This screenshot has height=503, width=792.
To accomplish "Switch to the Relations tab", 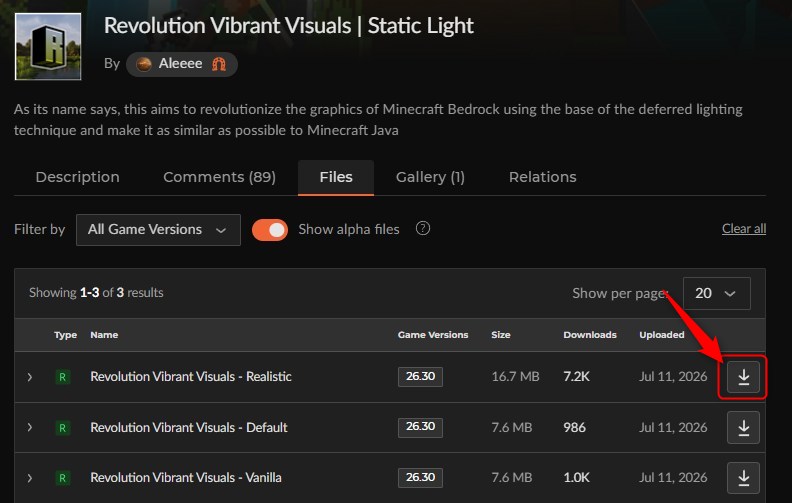I will tap(542, 177).
